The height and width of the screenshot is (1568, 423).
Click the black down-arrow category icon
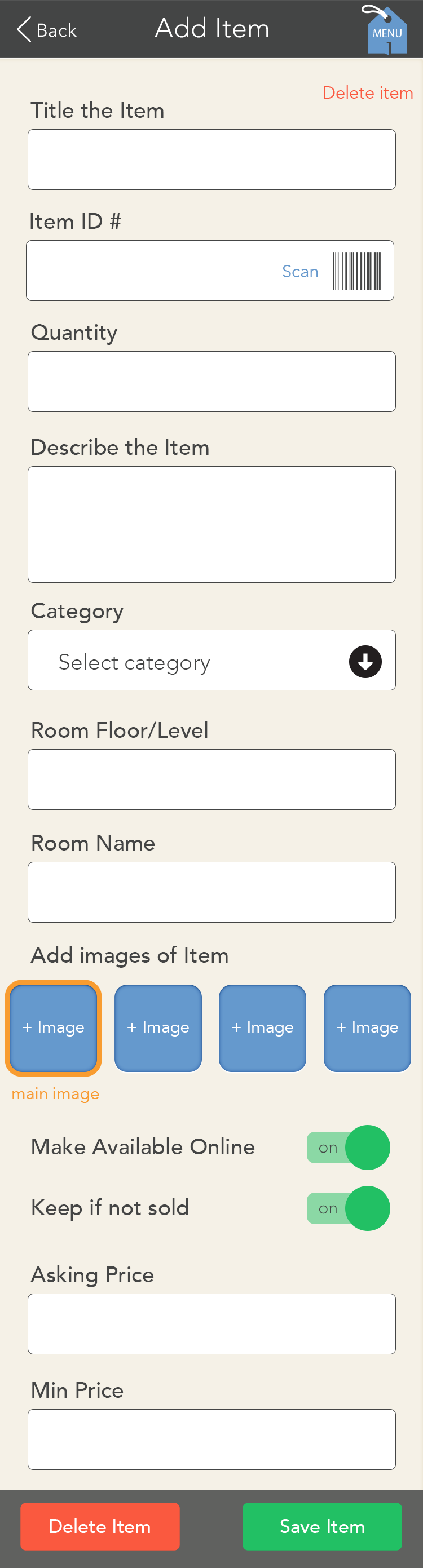[365, 661]
